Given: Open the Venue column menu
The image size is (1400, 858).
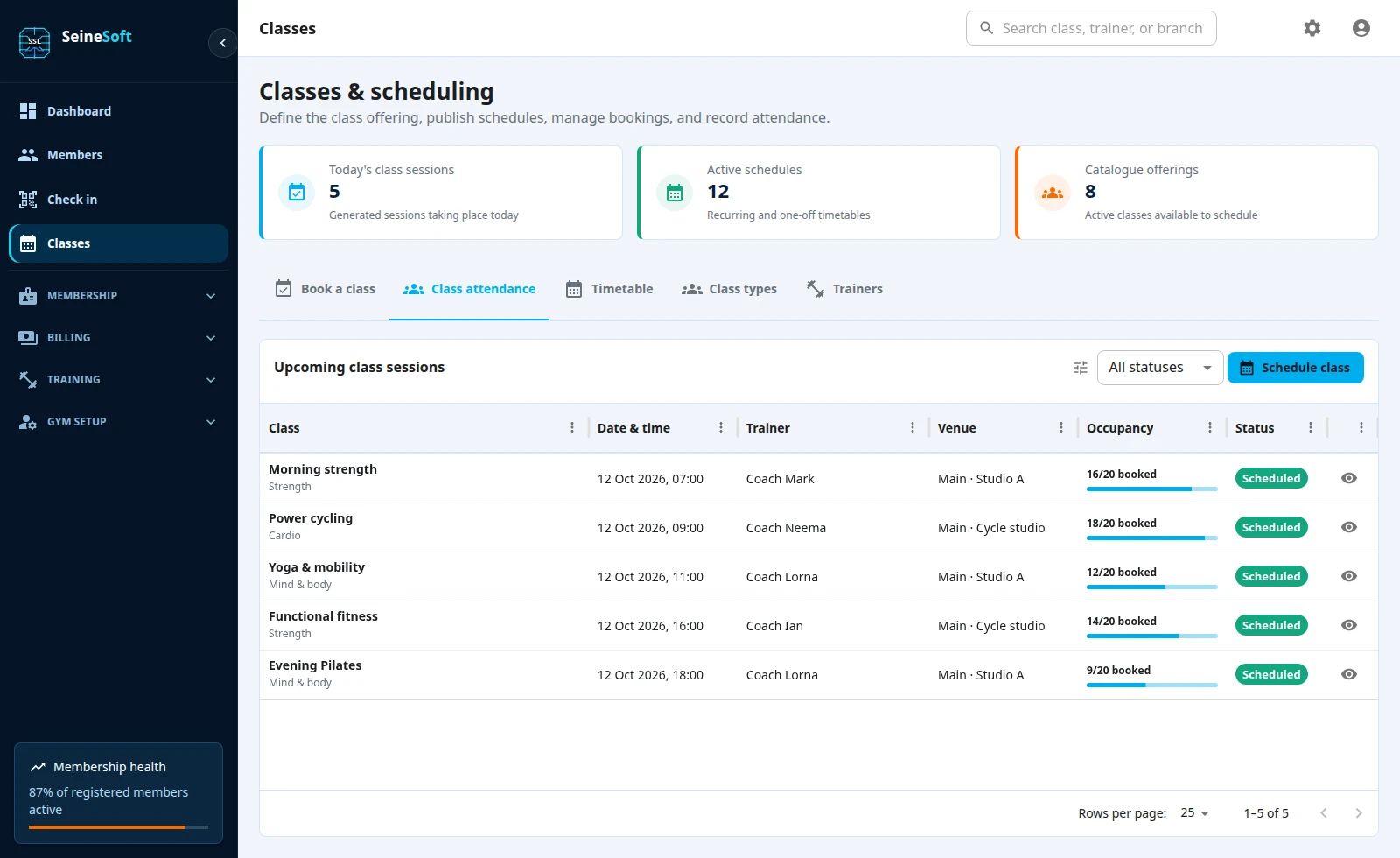Looking at the screenshot, I should pos(1061,427).
